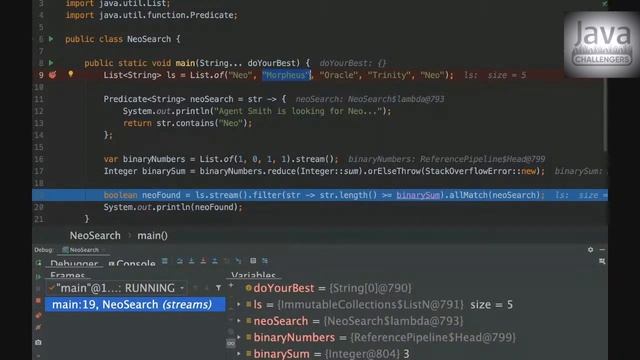The height and width of the screenshot is (360, 640).
Task: Click the red Force Step Into icon
Action: tap(203, 261)
